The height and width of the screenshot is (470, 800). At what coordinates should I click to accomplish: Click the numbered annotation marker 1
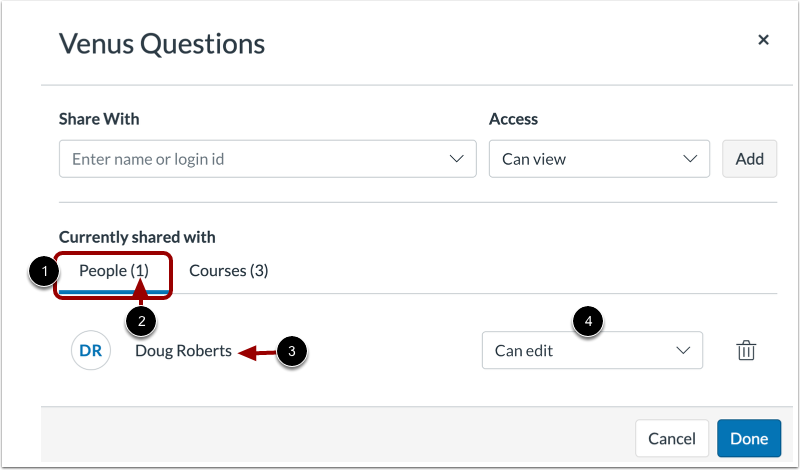[41, 272]
